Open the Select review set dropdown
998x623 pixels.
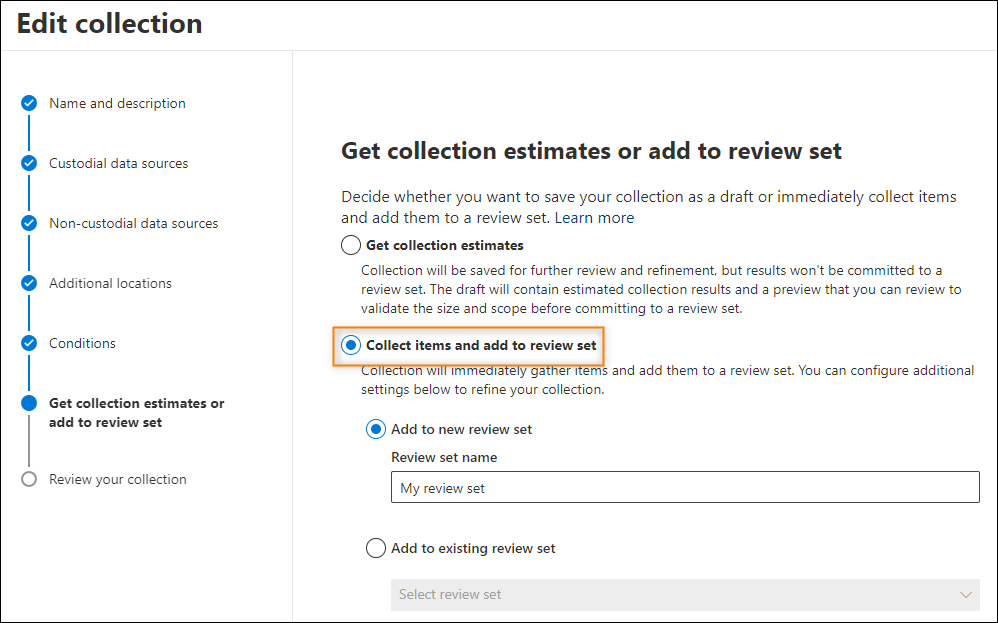pyautogui.click(x=685, y=594)
